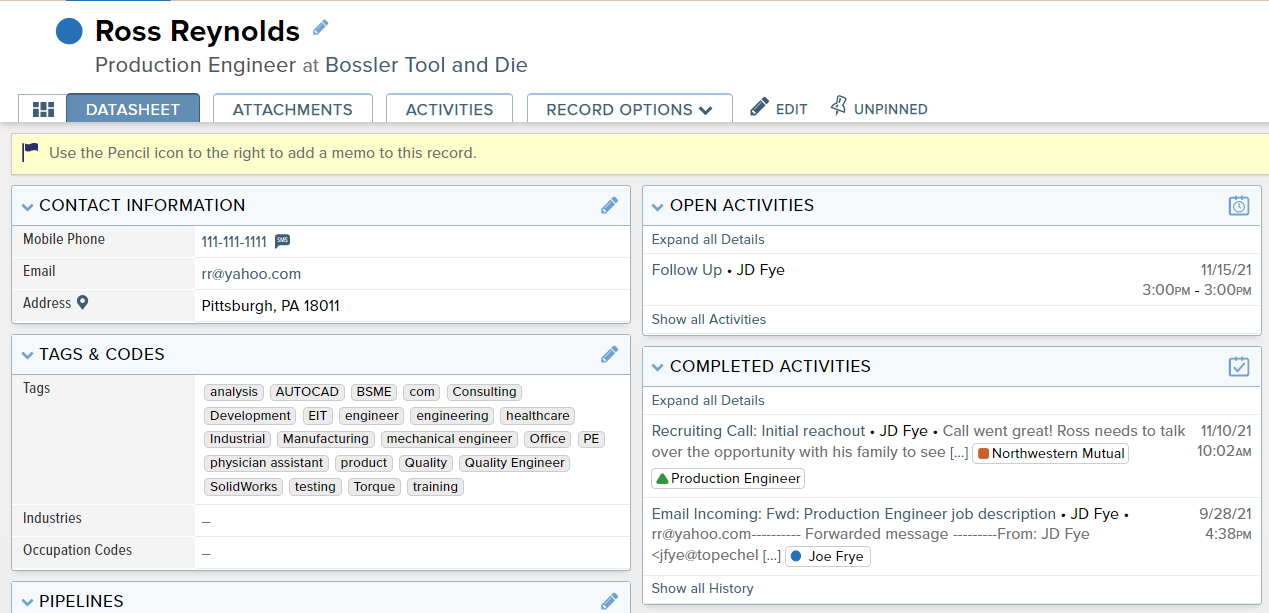The height and width of the screenshot is (613, 1269).
Task: Expand all Details under Open Activities
Action: [708, 239]
